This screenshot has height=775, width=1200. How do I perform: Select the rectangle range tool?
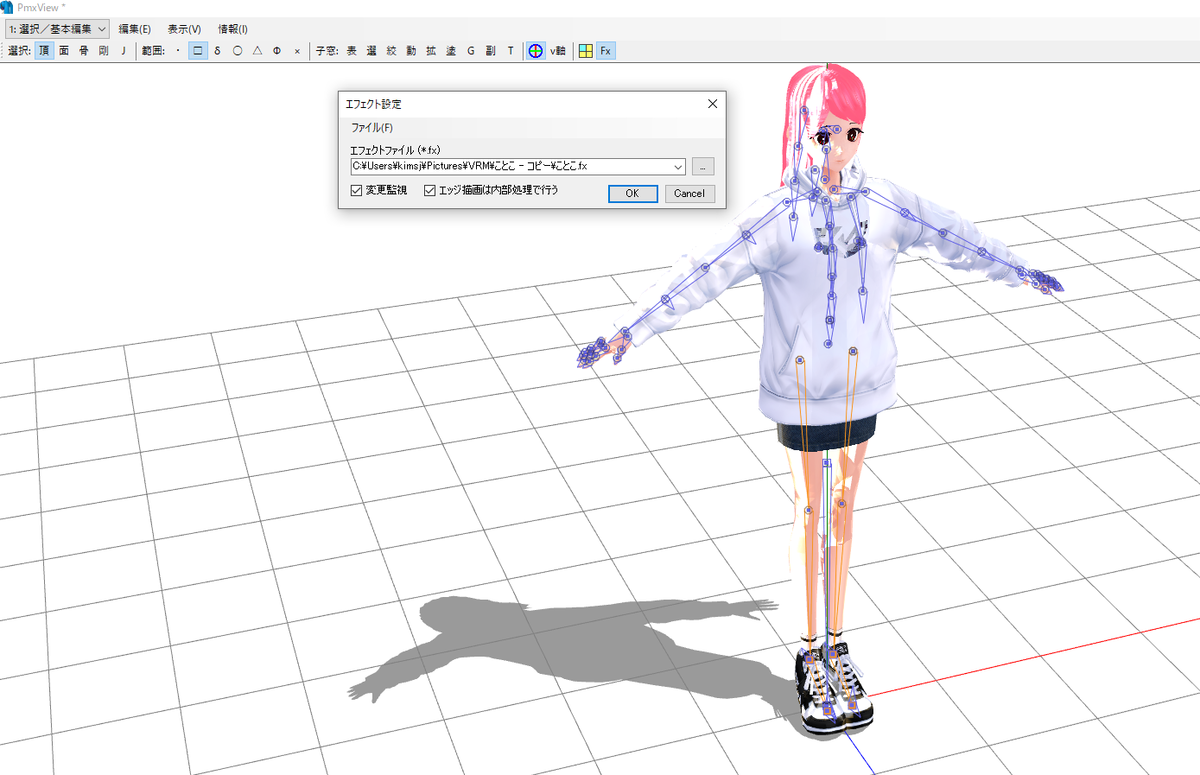pyautogui.click(x=198, y=50)
